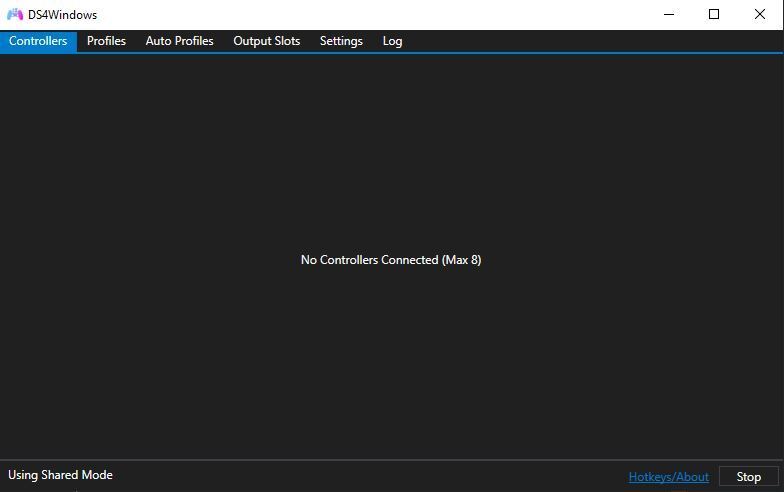Click the Stop button
784x492 pixels.
point(748,477)
